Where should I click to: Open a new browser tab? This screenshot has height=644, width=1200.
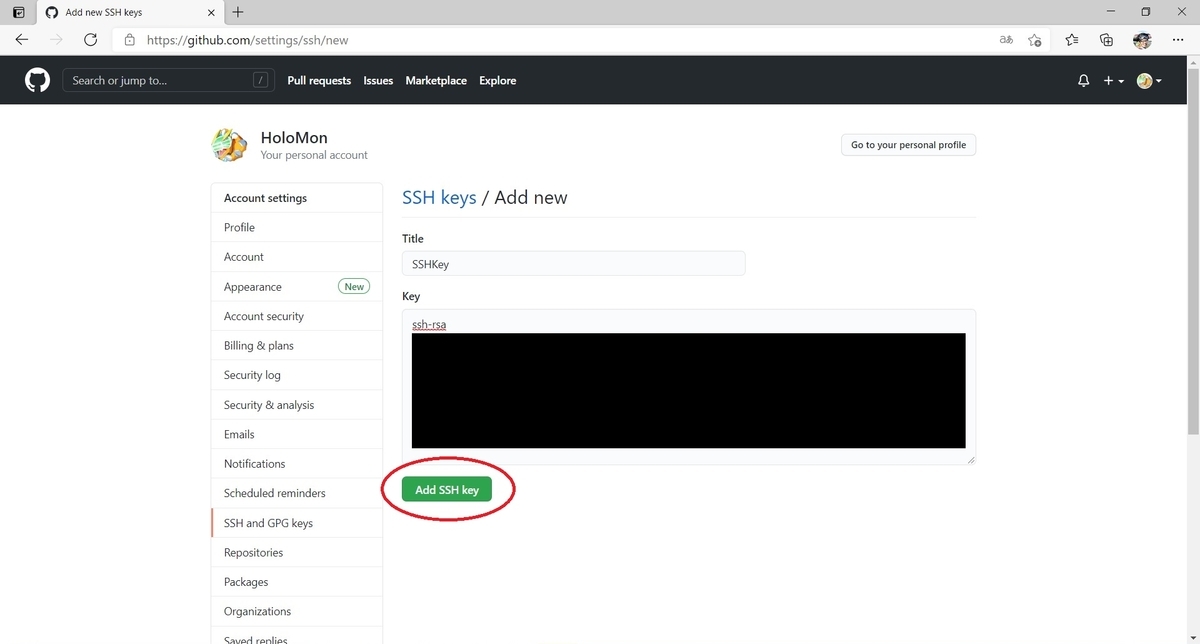coord(237,13)
